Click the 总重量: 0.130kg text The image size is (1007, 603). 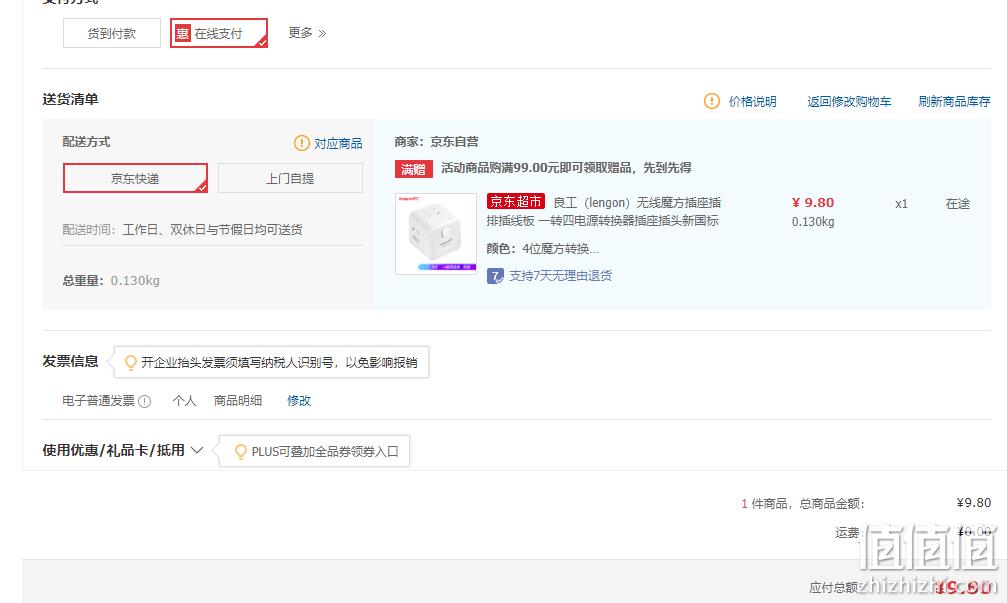point(111,281)
